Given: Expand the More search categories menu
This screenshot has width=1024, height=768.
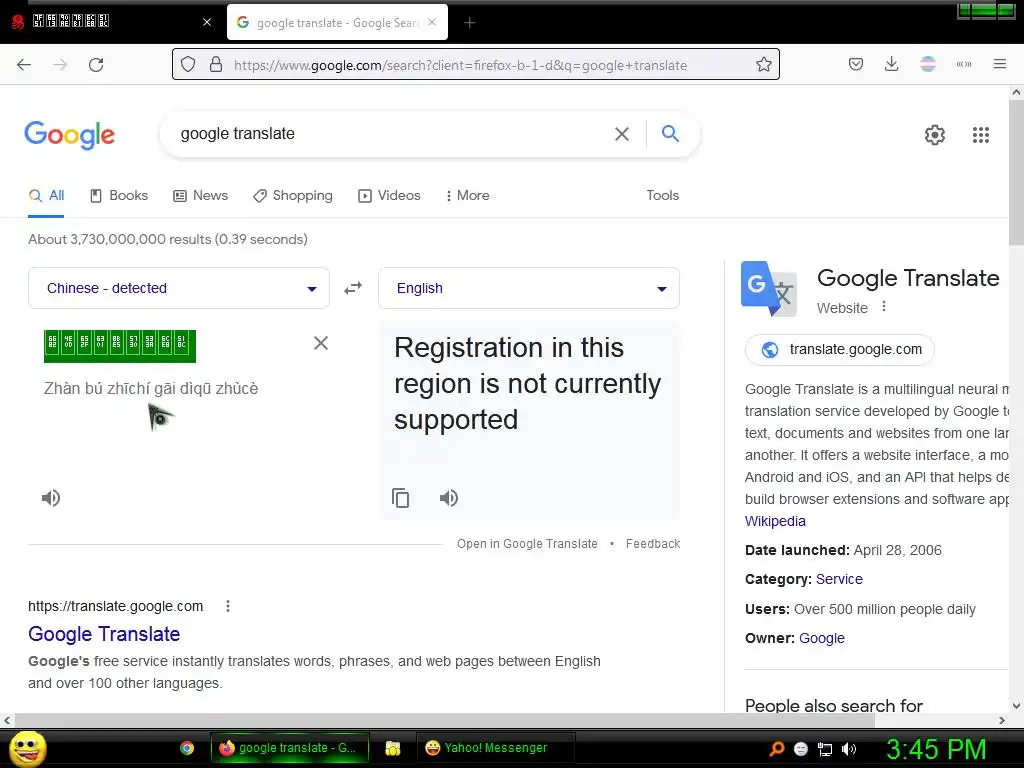Looking at the screenshot, I should [468, 195].
